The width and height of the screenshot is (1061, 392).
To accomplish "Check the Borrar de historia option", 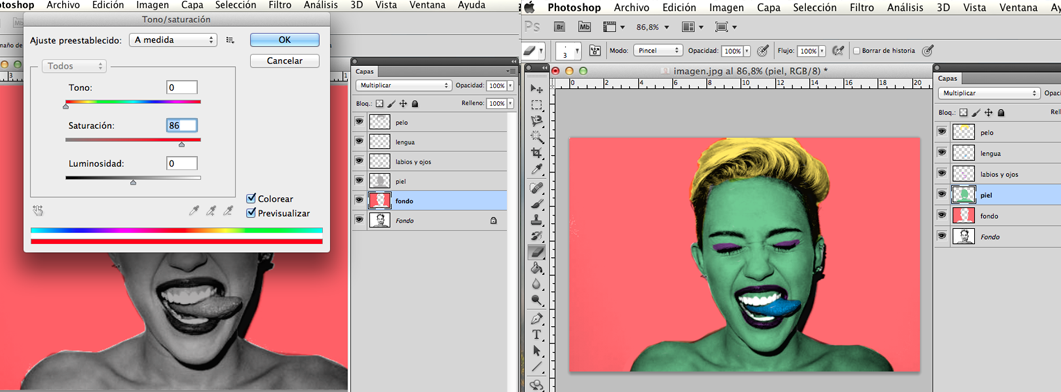I will tap(857, 51).
